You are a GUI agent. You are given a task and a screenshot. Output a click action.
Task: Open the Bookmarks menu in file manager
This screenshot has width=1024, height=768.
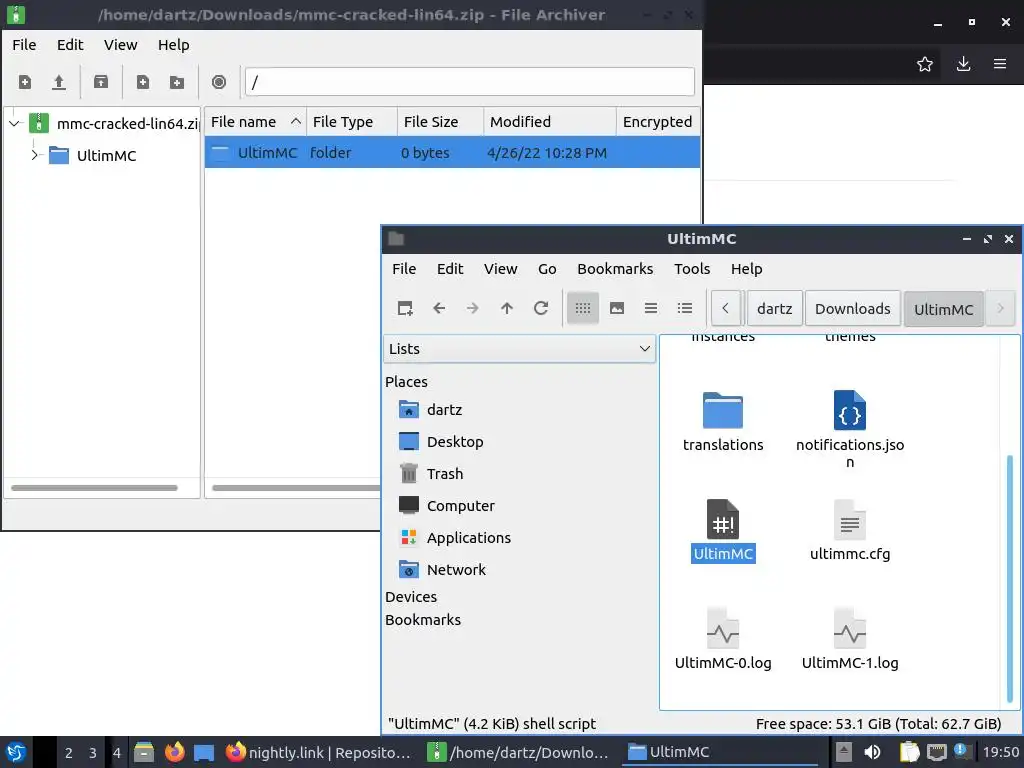(615, 269)
